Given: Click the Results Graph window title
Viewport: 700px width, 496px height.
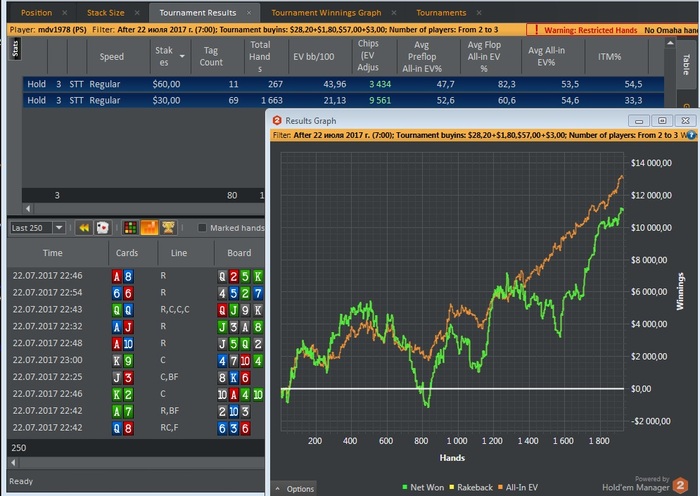Looking at the screenshot, I should click(311, 121).
